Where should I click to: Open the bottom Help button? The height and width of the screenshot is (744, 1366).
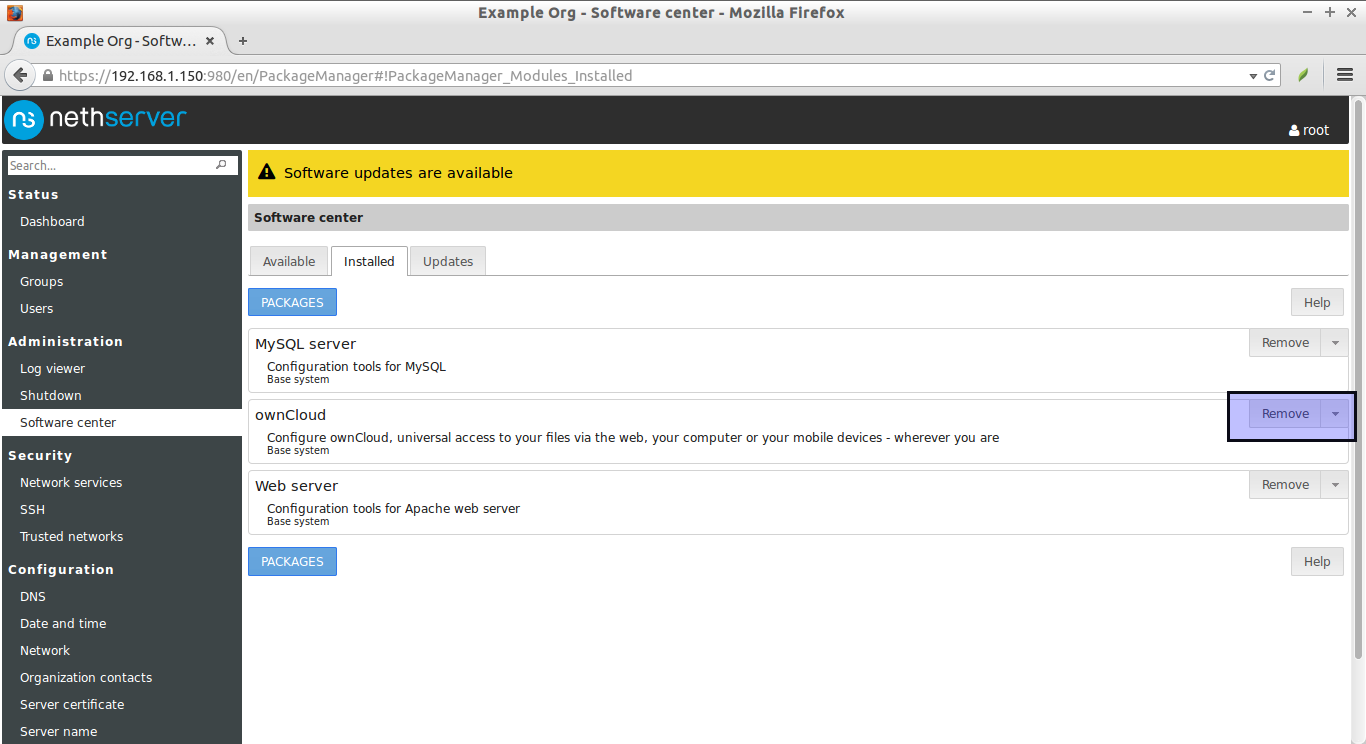1317,562
